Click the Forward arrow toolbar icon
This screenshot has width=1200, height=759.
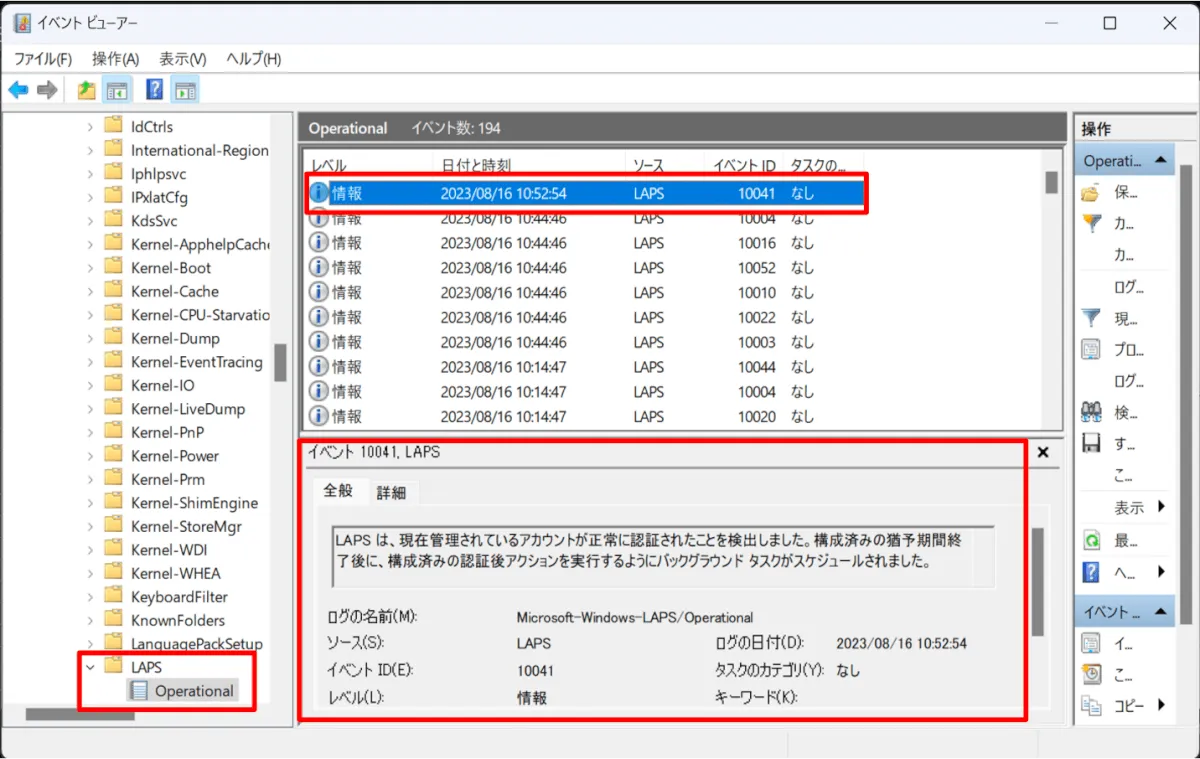[x=46, y=91]
